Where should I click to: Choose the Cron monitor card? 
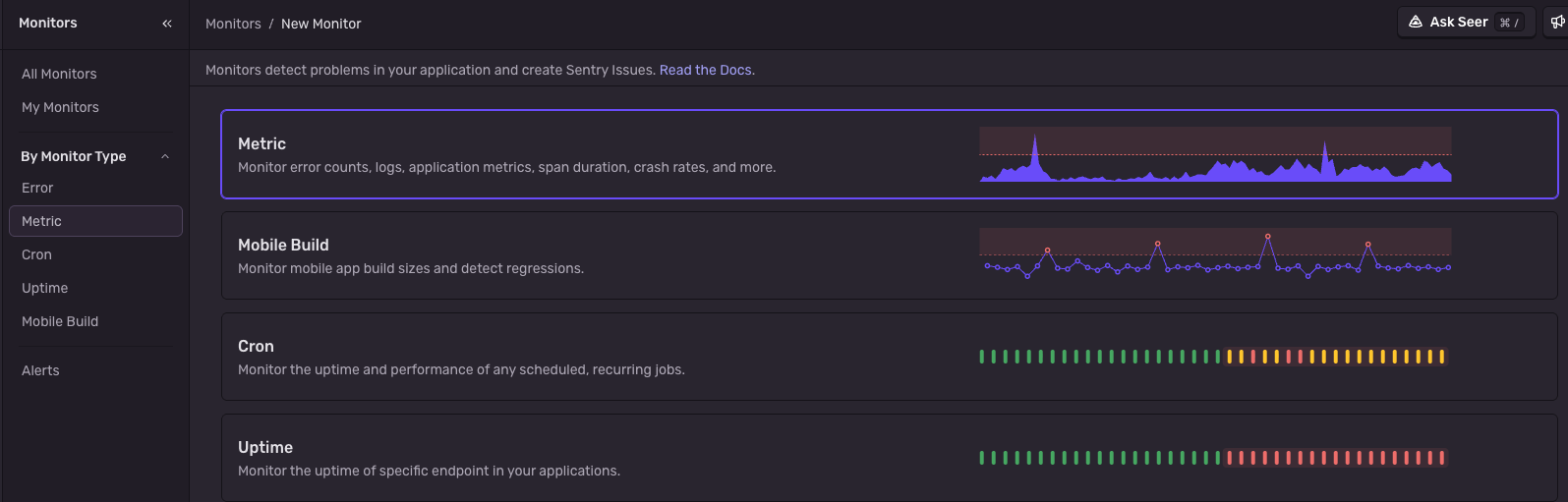point(890,357)
